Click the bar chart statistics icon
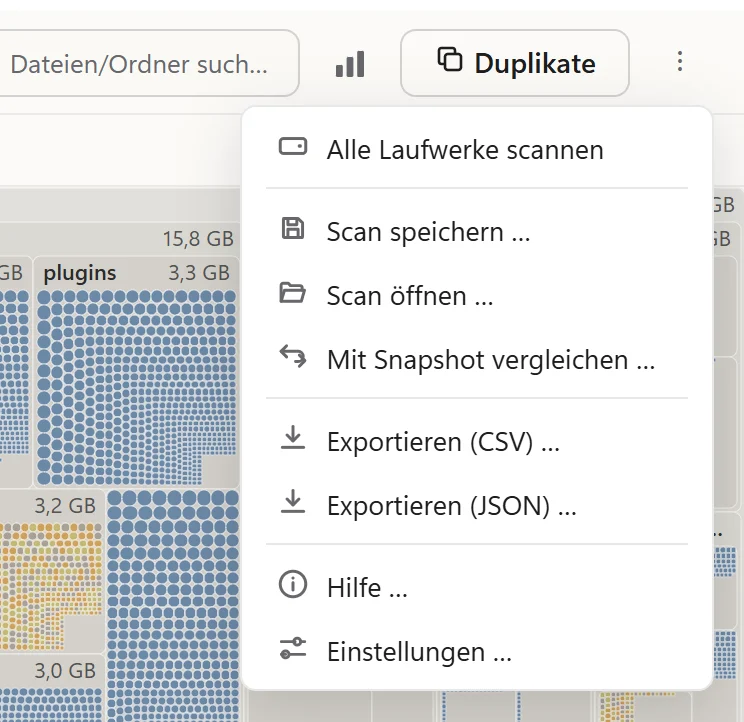Image resolution: width=744 pixels, height=722 pixels. tap(350, 64)
